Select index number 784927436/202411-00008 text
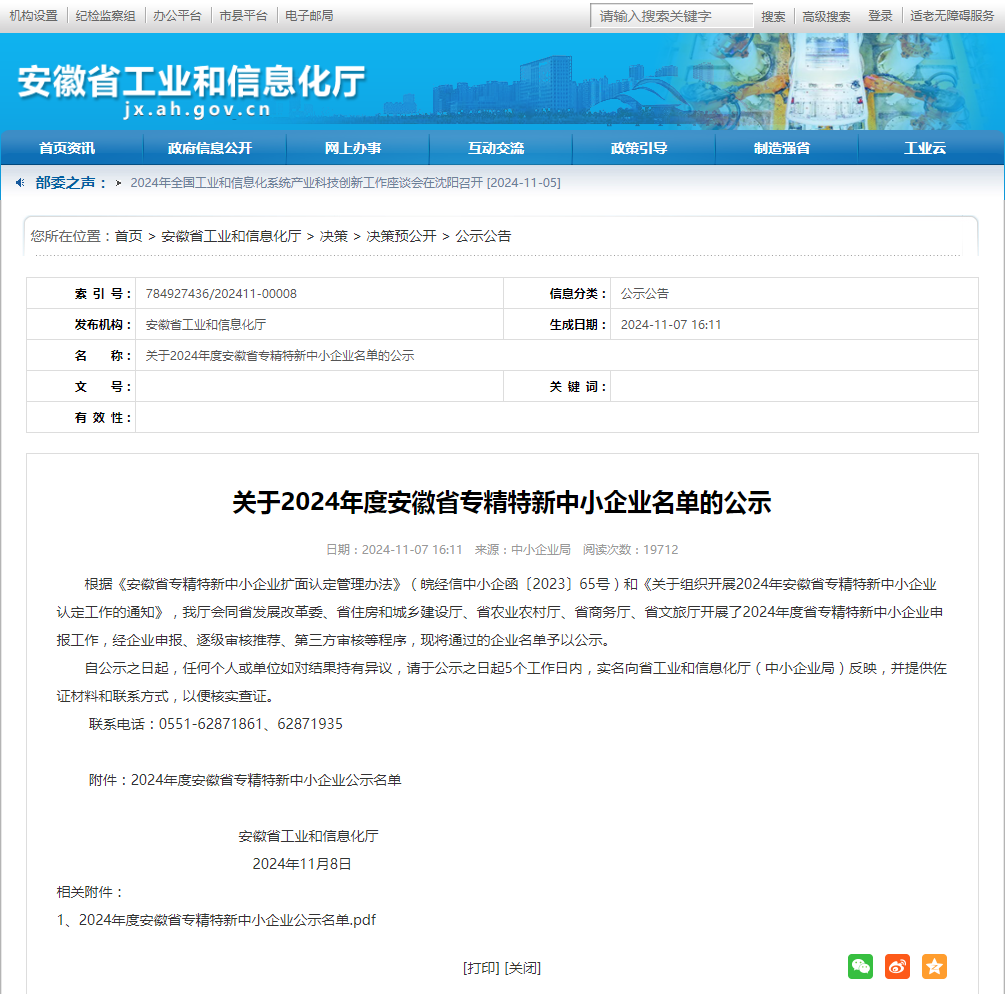The width and height of the screenshot is (1005, 994). click(x=221, y=294)
